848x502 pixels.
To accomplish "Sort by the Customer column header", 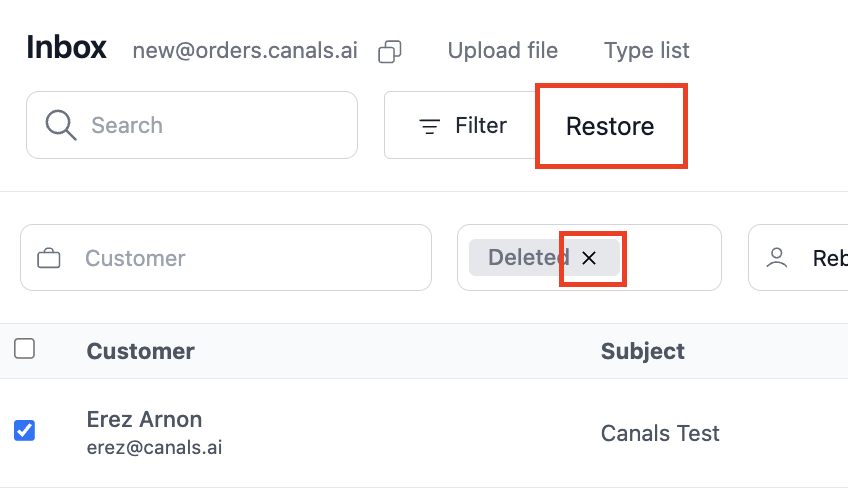I will 141,351.
